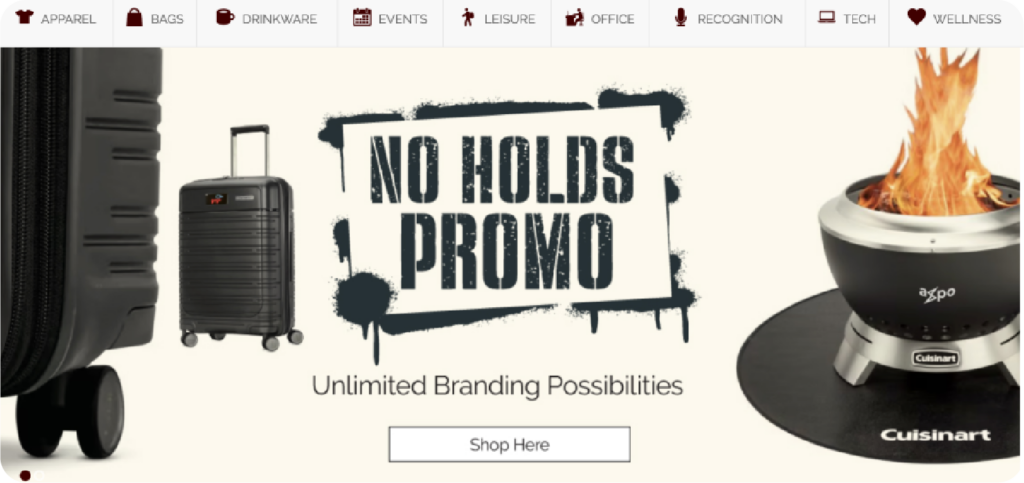Open the Drinkware menu label
Image resolution: width=1024 pixels, height=483 pixels.
(280, 19)
